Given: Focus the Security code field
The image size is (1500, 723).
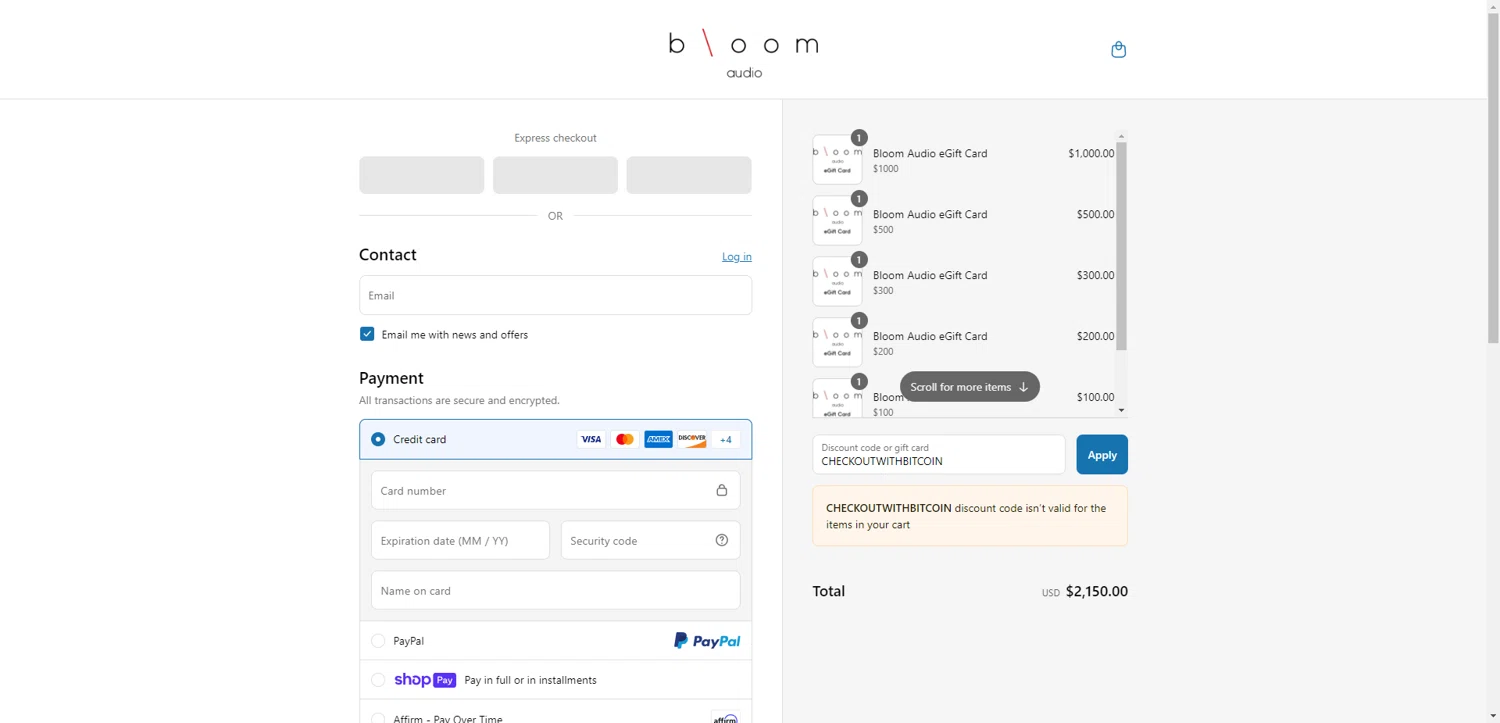Looking at the screenshot, I should click(651, 540).
